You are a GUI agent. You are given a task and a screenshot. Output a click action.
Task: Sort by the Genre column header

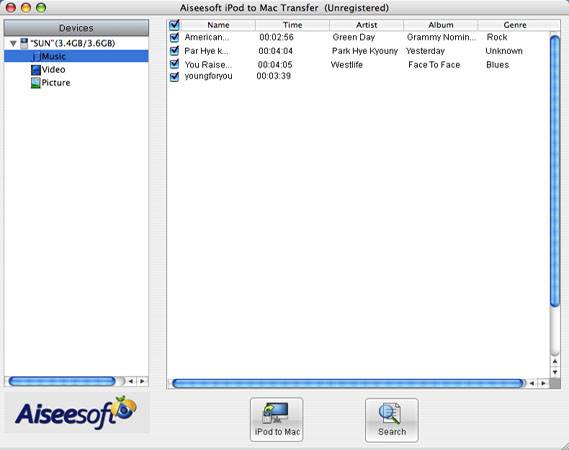[515, 25]
